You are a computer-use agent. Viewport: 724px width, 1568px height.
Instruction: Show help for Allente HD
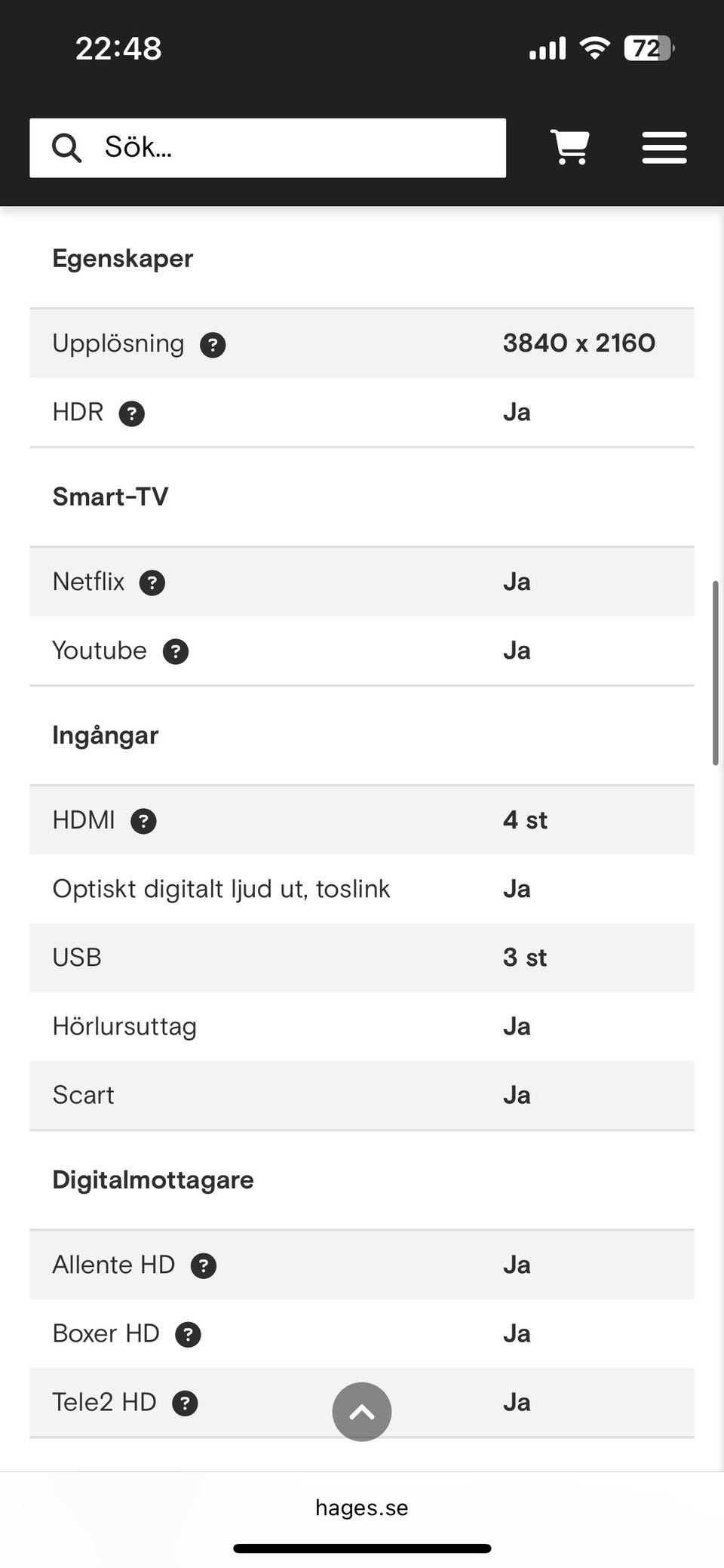point(204,1265)
